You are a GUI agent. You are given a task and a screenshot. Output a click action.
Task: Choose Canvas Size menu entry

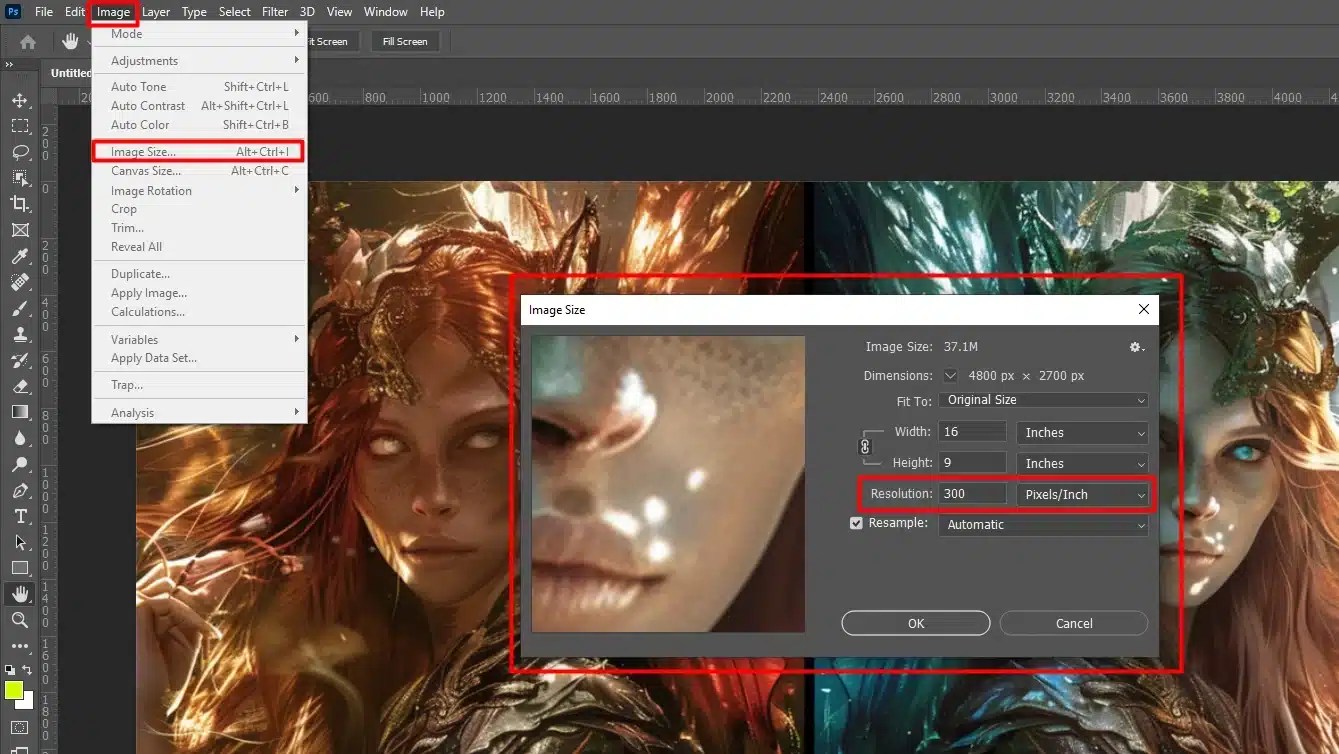pyautogui.click(x=199, y=171)
